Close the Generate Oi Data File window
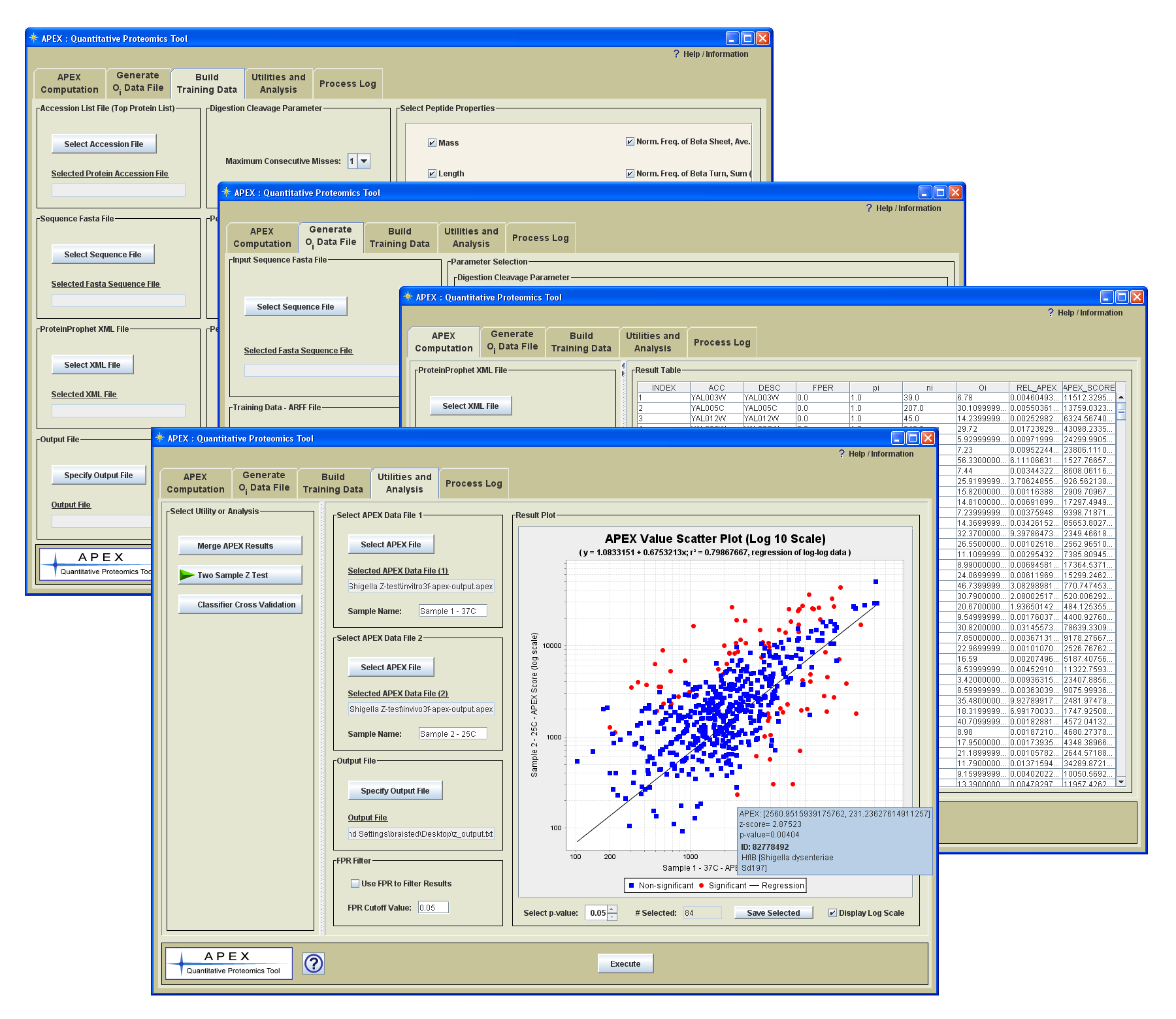Image resolution: width=1176 pixels, height=1019 pixels. 955,193
